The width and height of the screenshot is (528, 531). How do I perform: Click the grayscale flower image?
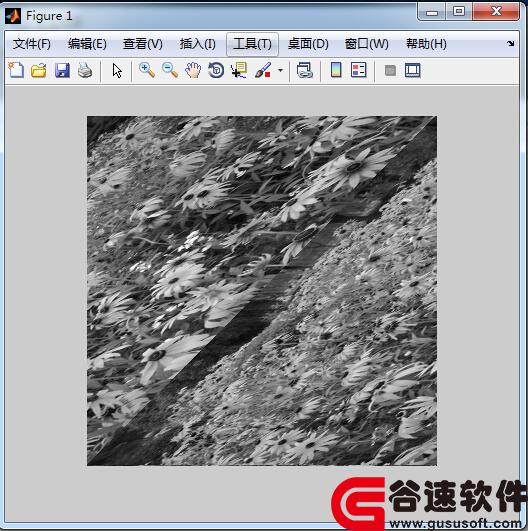click(262, 291)
